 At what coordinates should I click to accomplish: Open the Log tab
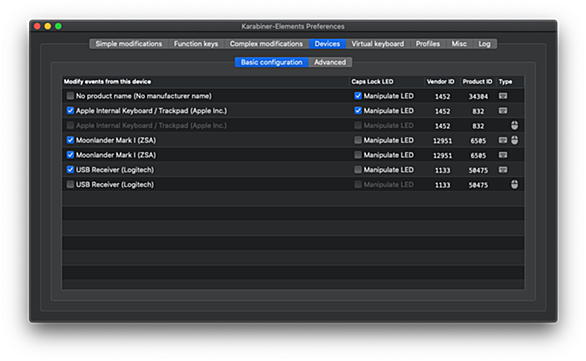484,44
